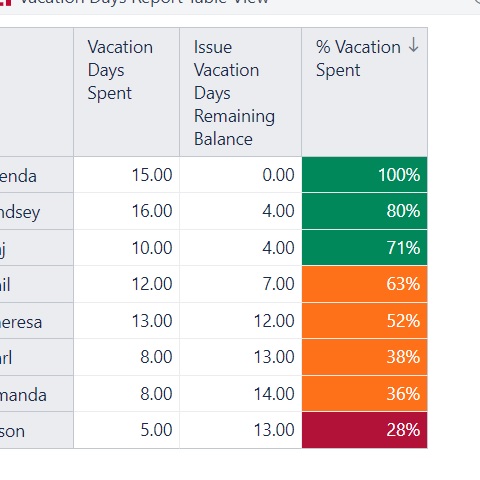The height and width of the screenshot is (480, 480).
Task: Select the Issue Vacation Days Remaining Balance header
Action: 241,92
